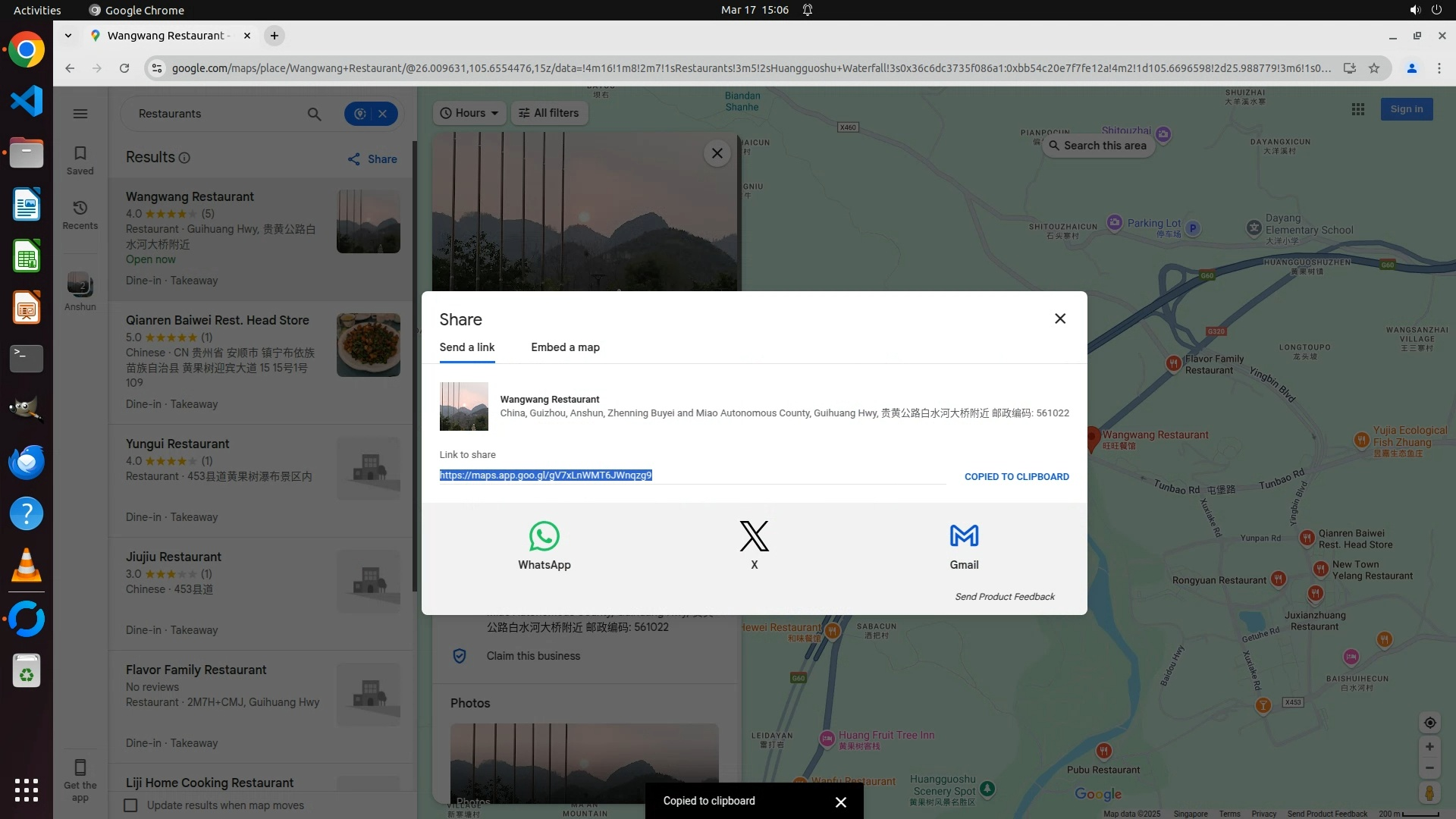Select the Send a link tab
Screen dimensions: 1456x819
point(466,347)
